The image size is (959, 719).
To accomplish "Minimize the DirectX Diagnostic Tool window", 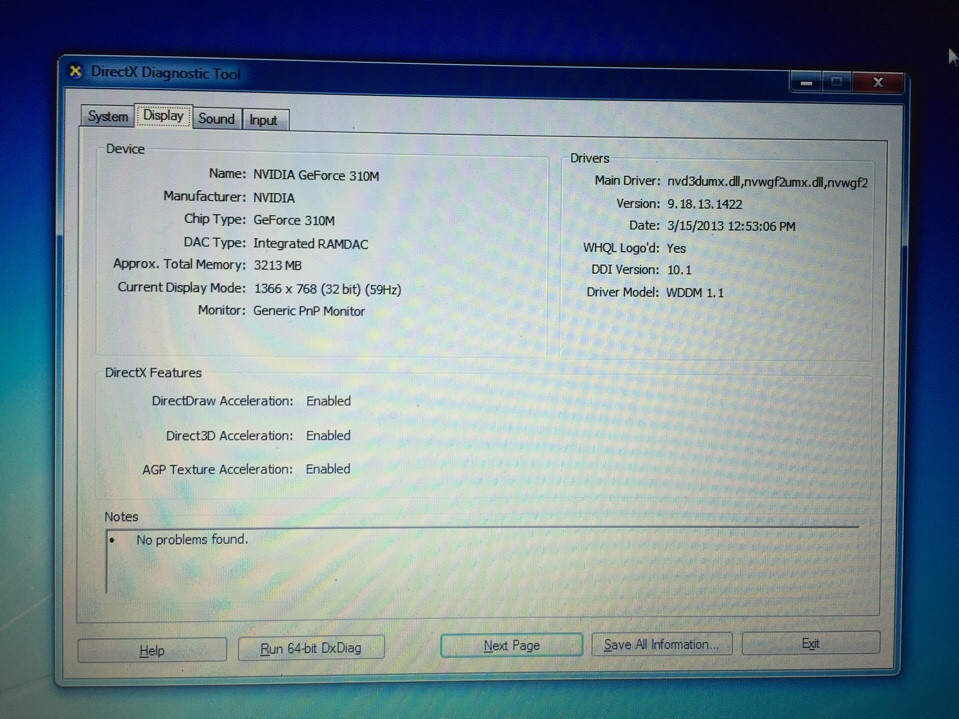I will tap(806, 82).
